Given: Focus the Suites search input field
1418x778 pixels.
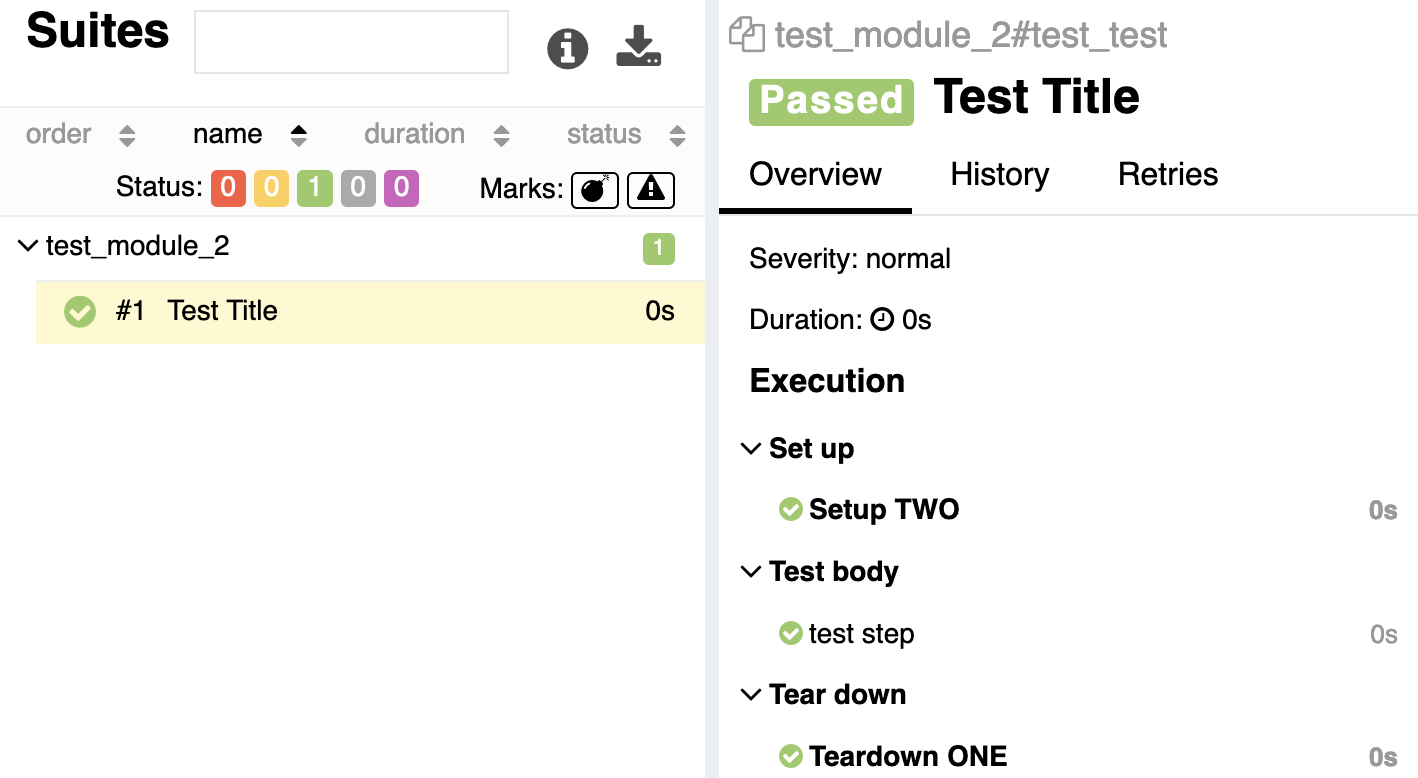Looking at the screenshot, I should click(351, 42).
